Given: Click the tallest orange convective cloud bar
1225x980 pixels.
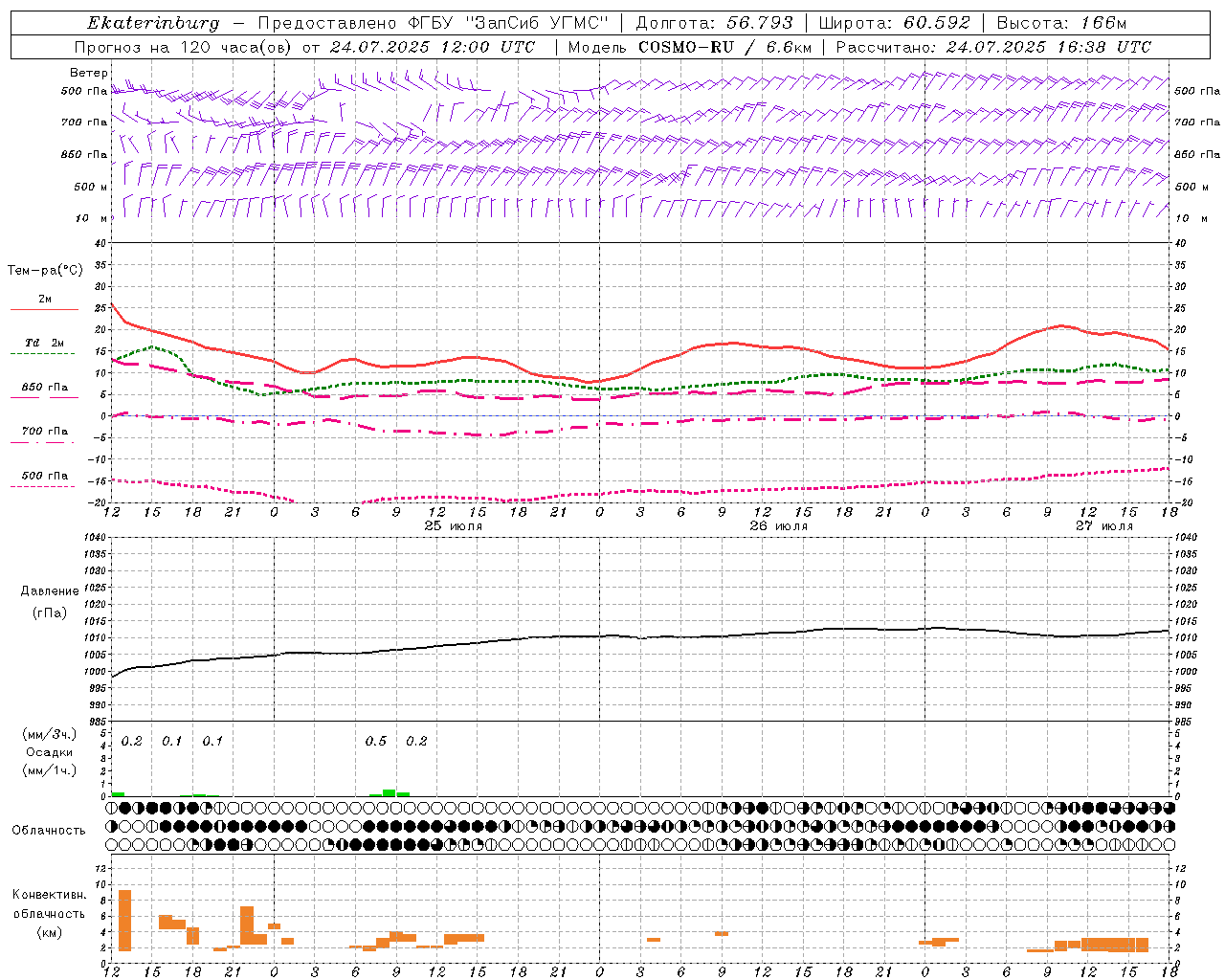Looking at the screenshot, I should 124,920.
